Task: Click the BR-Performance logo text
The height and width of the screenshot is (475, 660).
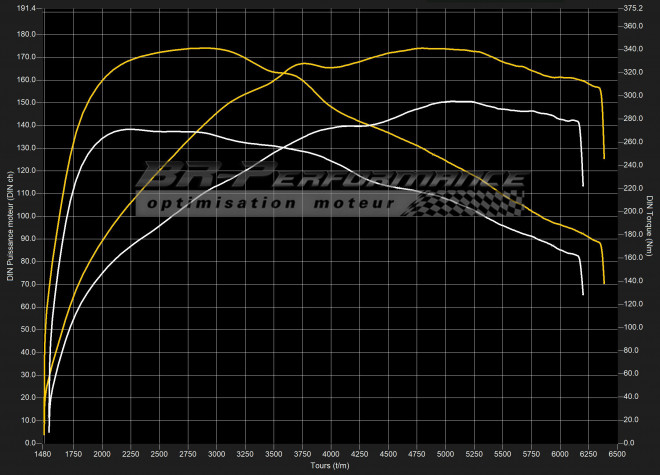Action: 330,178
